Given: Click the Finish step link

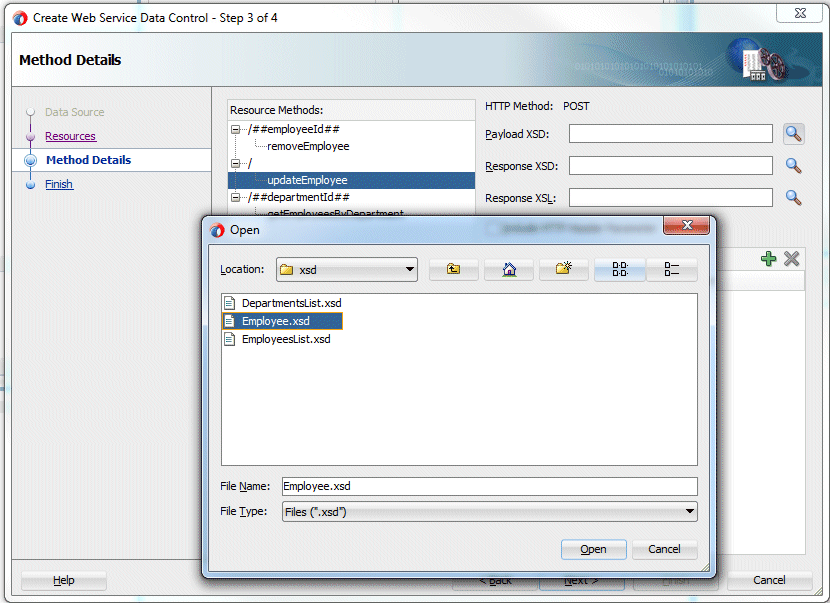Looking at the screenshot, I should click(x=59, y=184).
